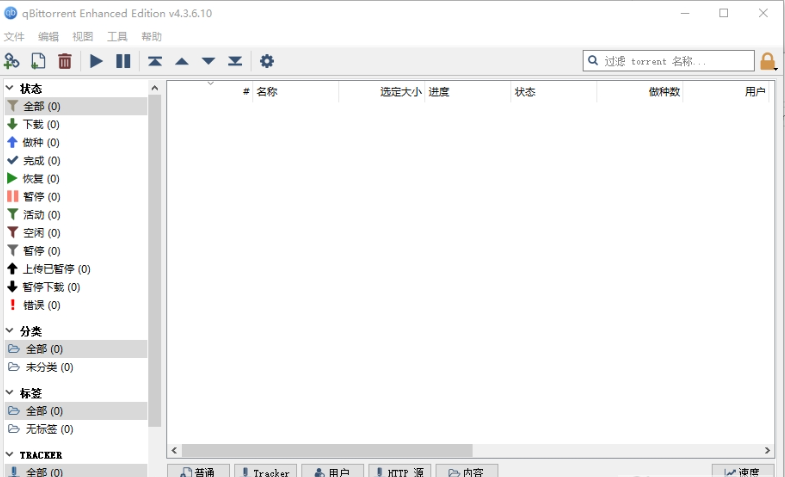Sort by 名称 column header
This screenshot has width=785, height=477.
[x=296, y=92]
